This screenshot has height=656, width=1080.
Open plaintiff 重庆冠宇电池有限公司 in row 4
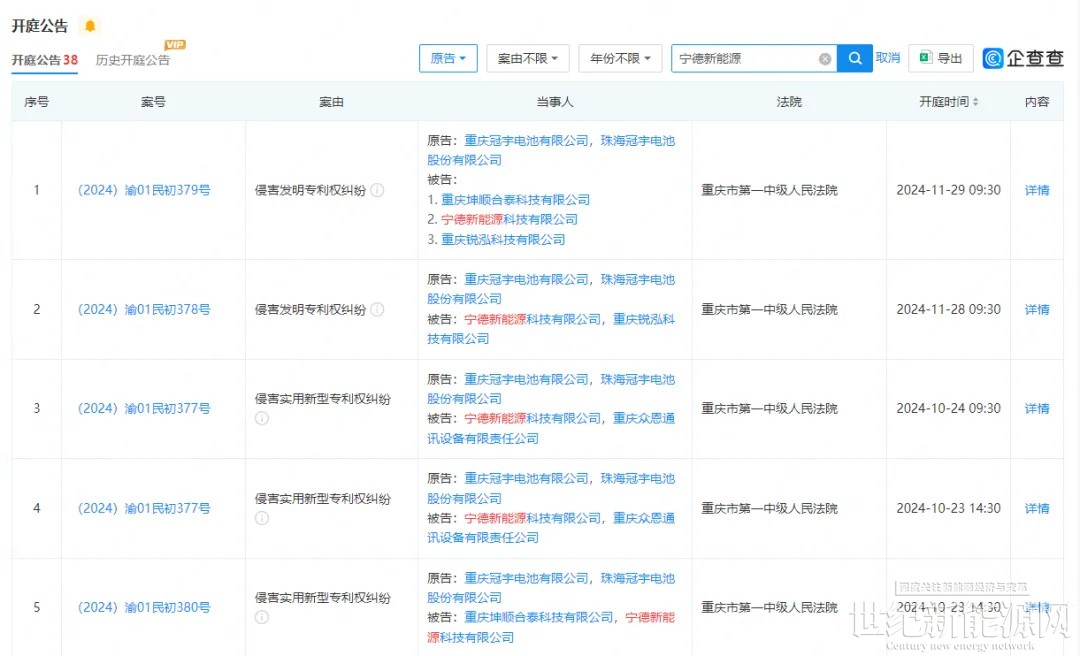pyautogui.click(x=526, y=479)
